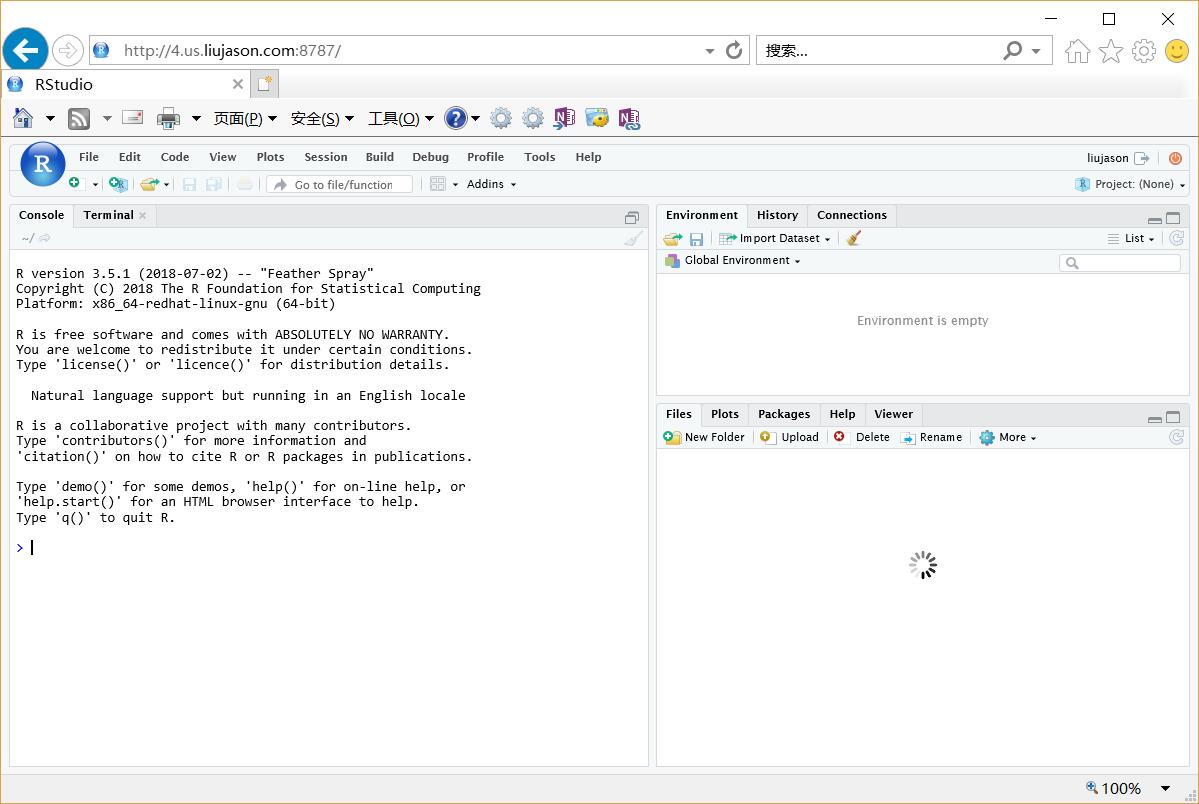Refresh the Files pane listing
The image size is (1199, 804).
point(1176,437)
